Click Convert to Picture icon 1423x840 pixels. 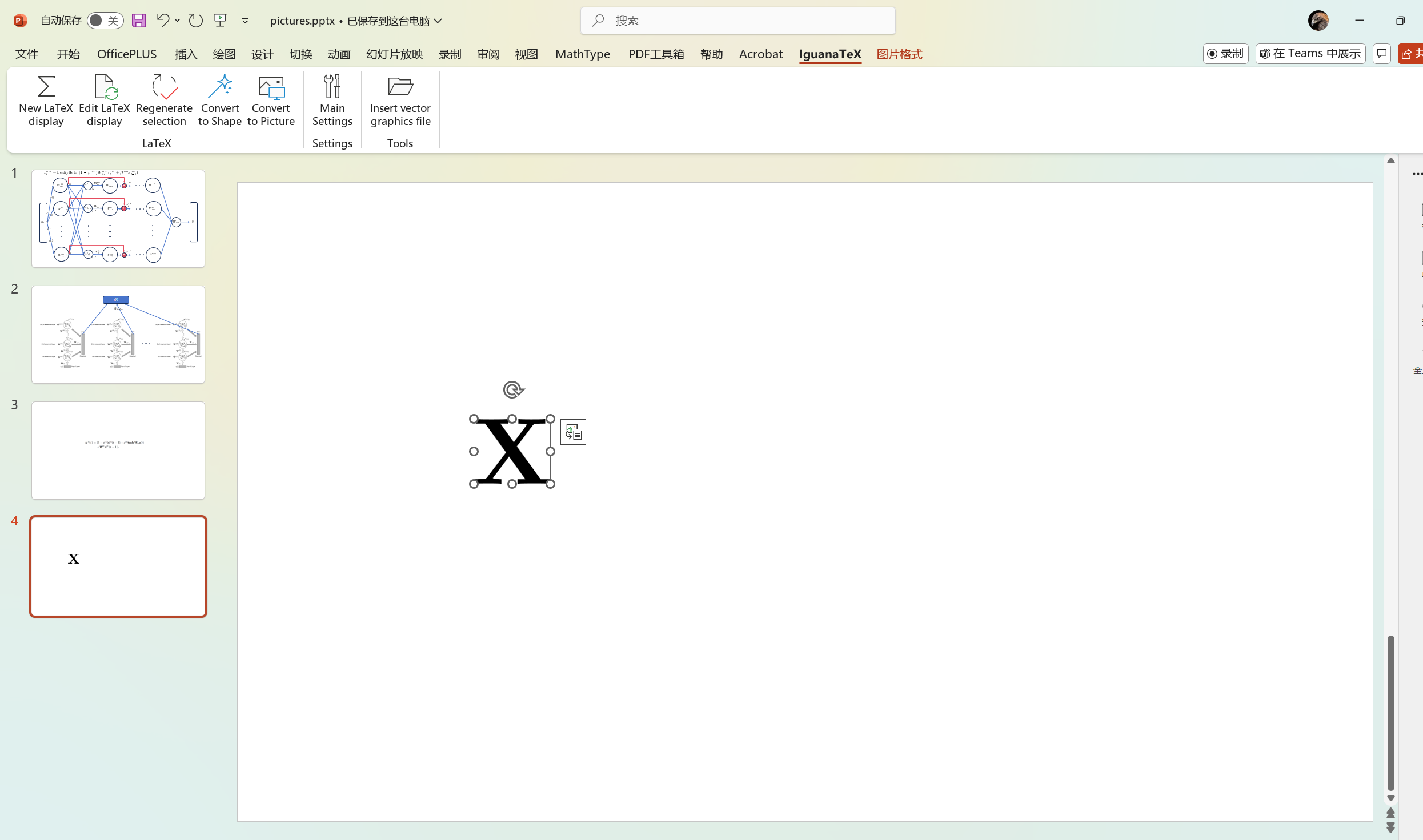click(271, 87)
